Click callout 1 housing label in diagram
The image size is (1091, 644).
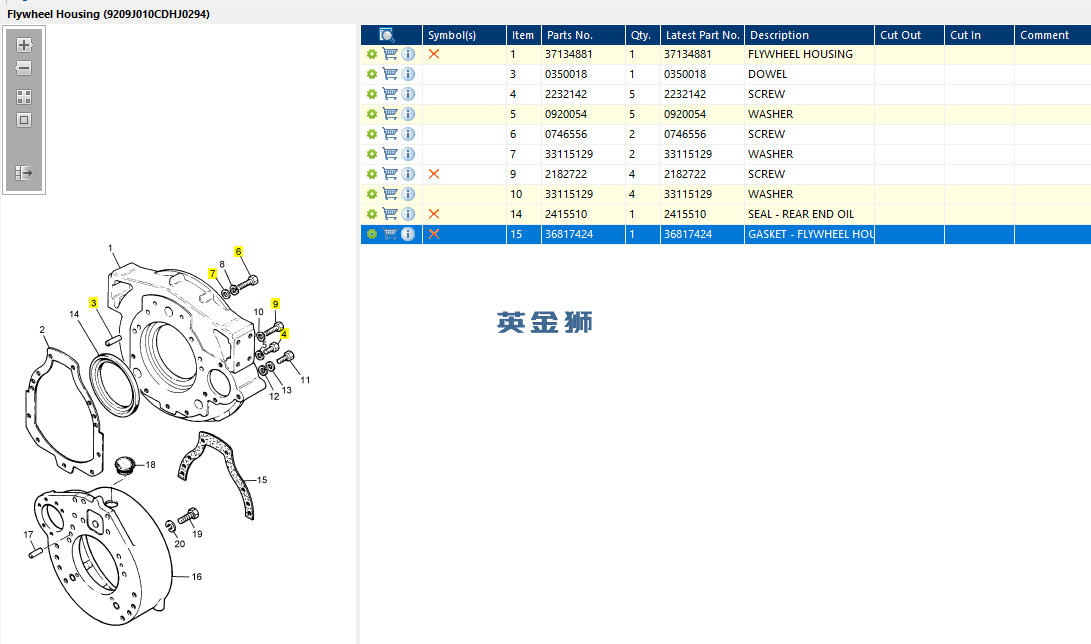coord(110,248)
